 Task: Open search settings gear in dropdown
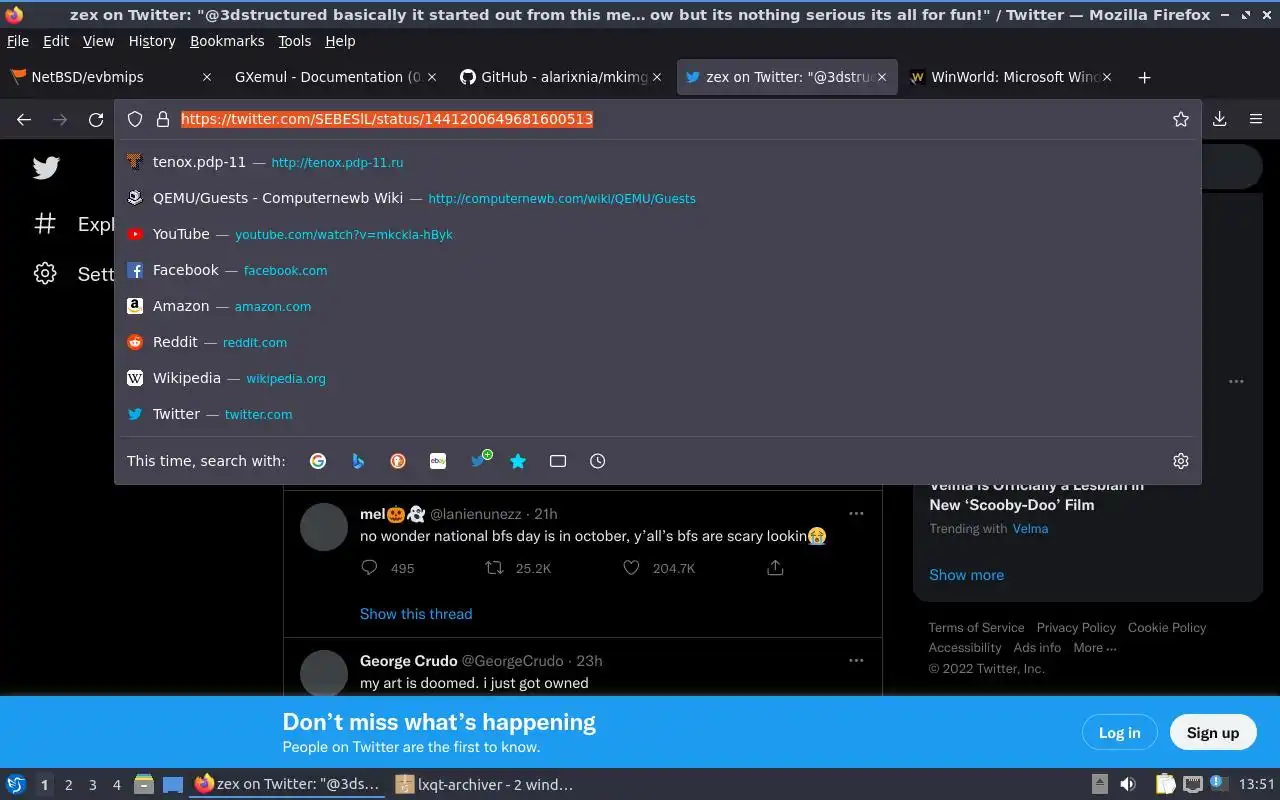[1181, 461]
